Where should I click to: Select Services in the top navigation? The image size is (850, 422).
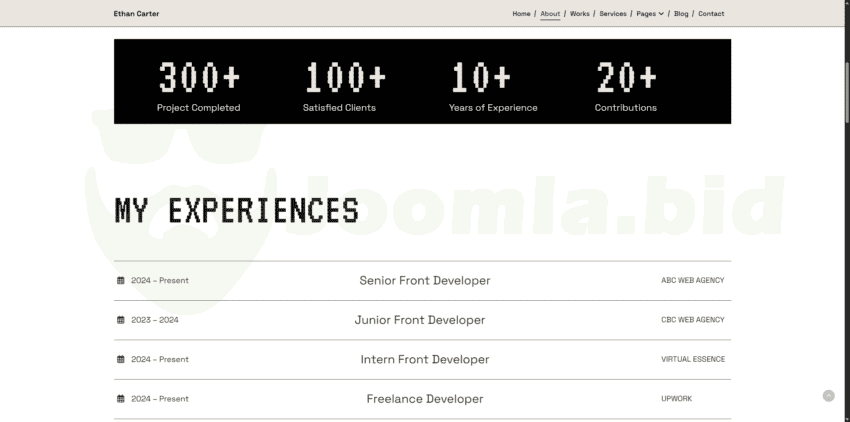tap(613, 14)
